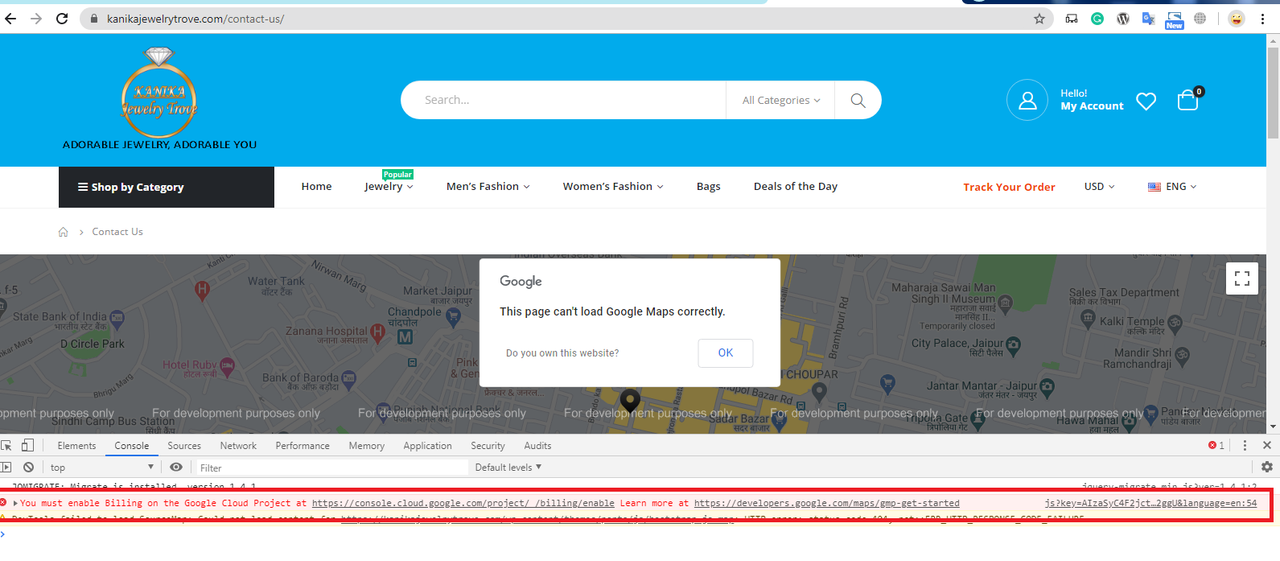
Task: Click Track Your Order link
Action: click(x=1009, y=187)
